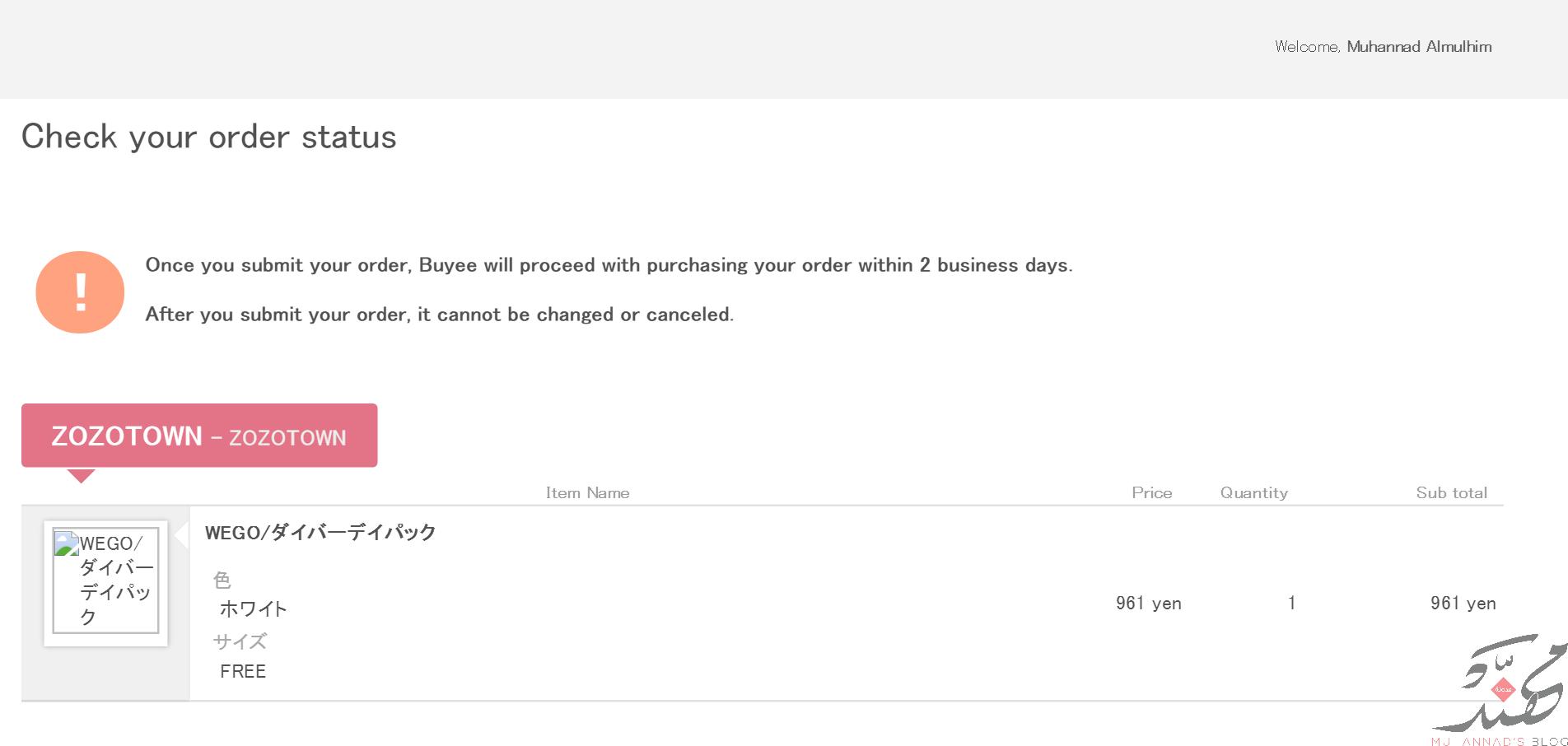Image resolution: width=1568 pixels, height=746 pixels.
Task: Click the Check your order status heading
Action: pos(209,137)
